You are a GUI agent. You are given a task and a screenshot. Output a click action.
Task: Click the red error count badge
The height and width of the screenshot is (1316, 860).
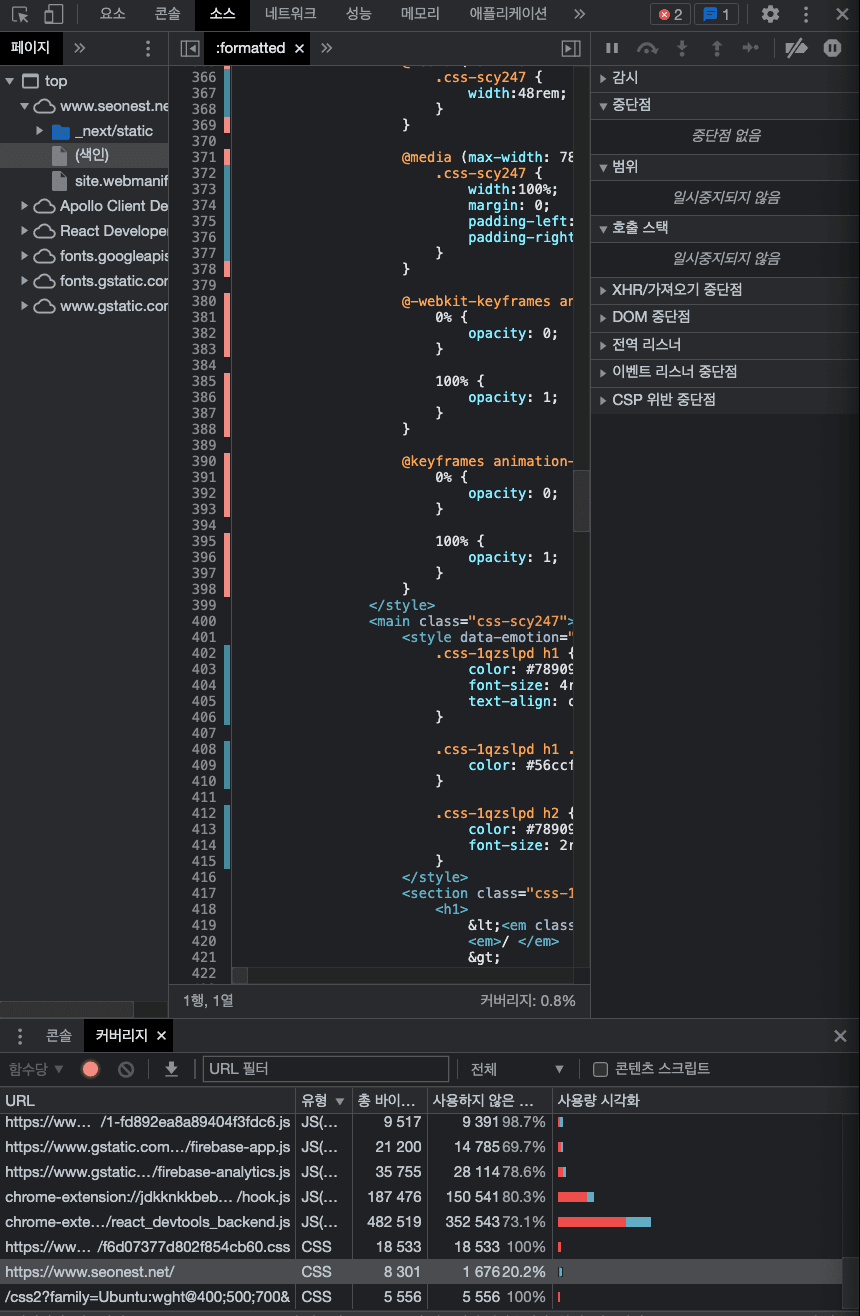[670, 14]
